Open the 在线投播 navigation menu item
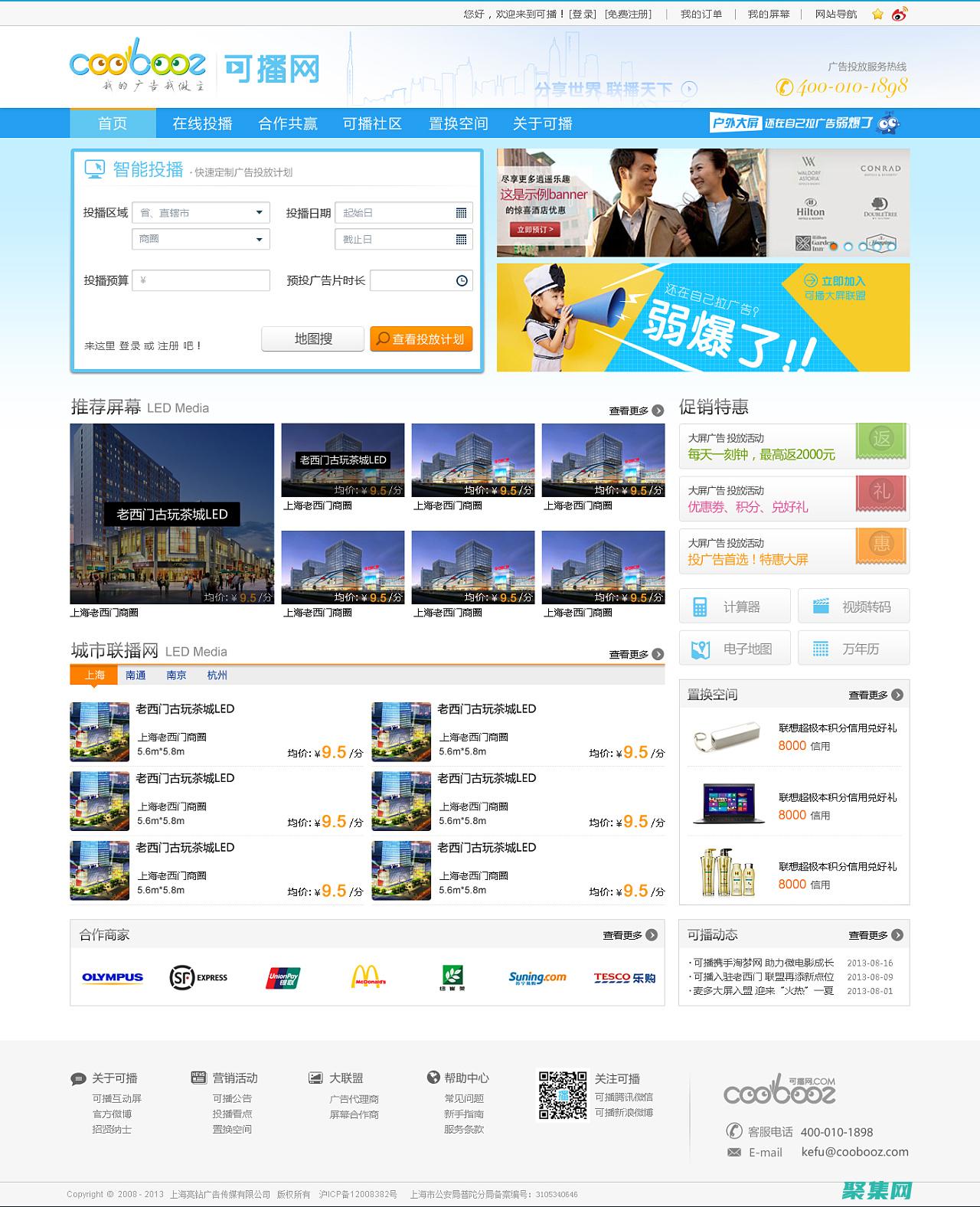Screen dimensions: 980x1207 (x=202, y=123)
